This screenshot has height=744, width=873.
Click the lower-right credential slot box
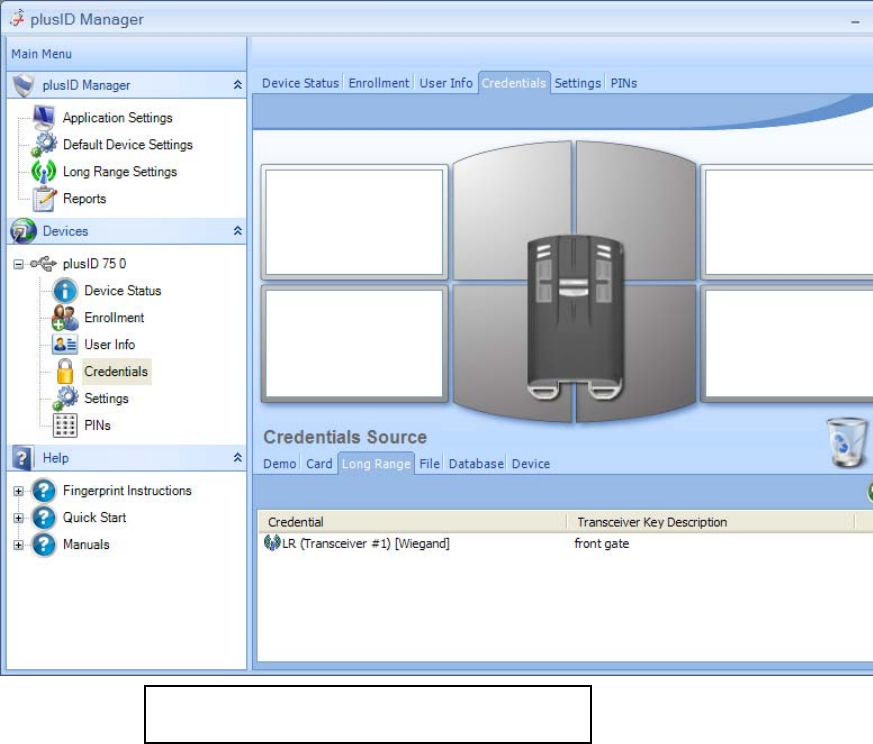pyautogui.click(x=787, y=344)
